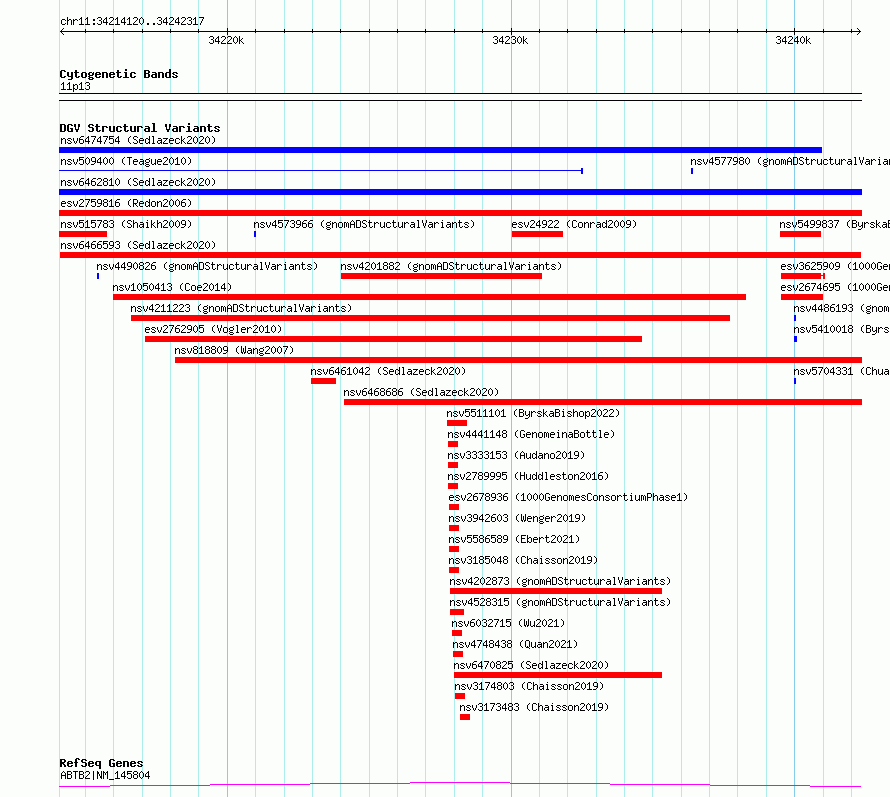The width and height of the screenshot is (890, 797).
Task: Open nsv6461042 (Sedlazeck2020) label
Action: point(388,371)
